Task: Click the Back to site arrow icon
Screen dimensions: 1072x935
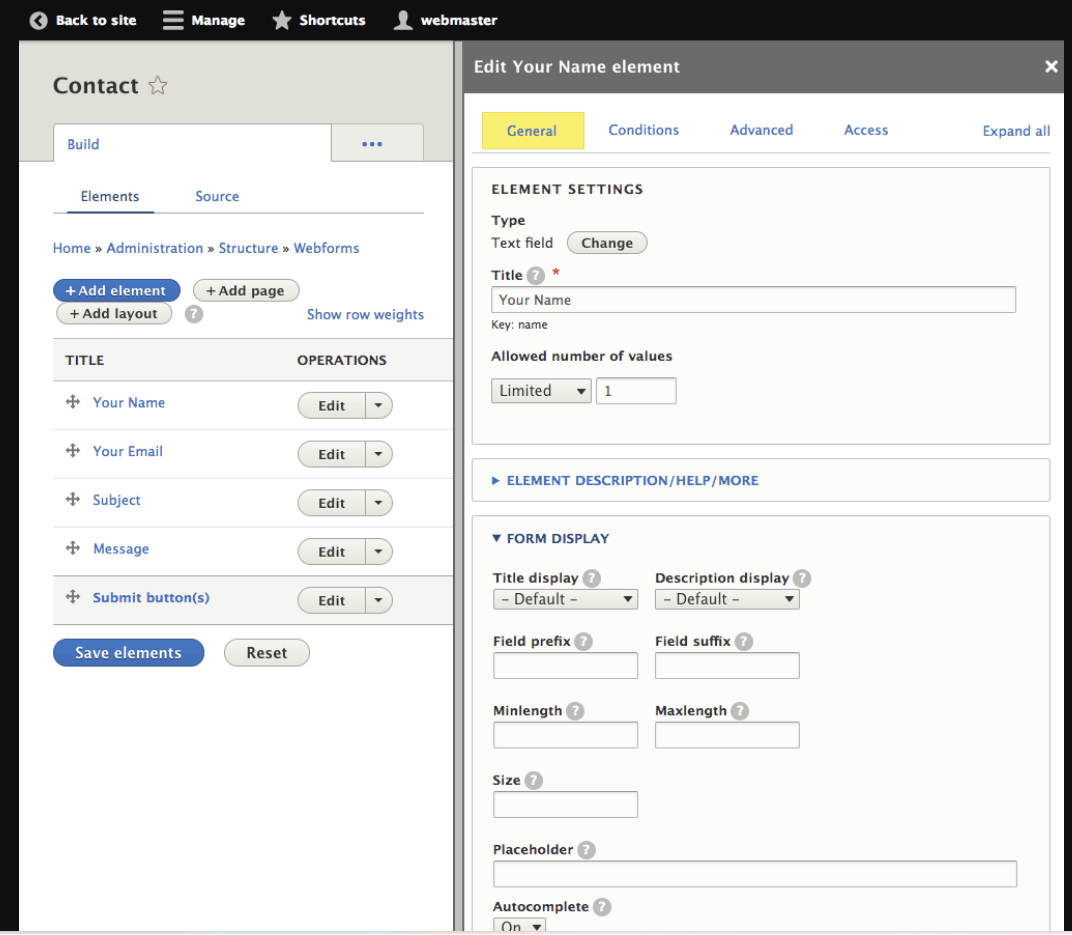Action: point(38,19)
